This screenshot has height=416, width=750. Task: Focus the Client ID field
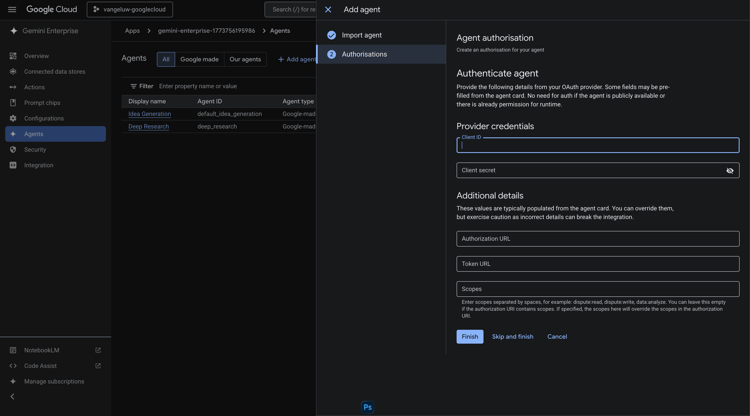tap(598, 145)
